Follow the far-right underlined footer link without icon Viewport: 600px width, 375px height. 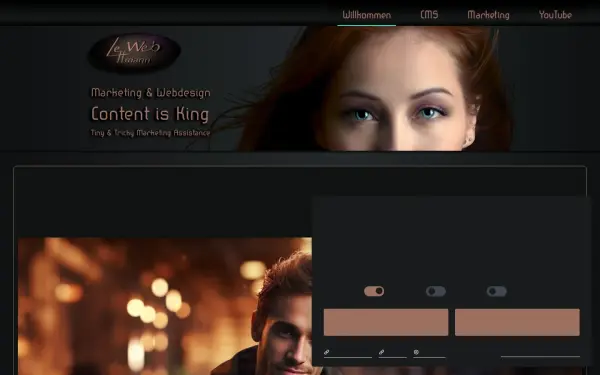click(540, 353)
